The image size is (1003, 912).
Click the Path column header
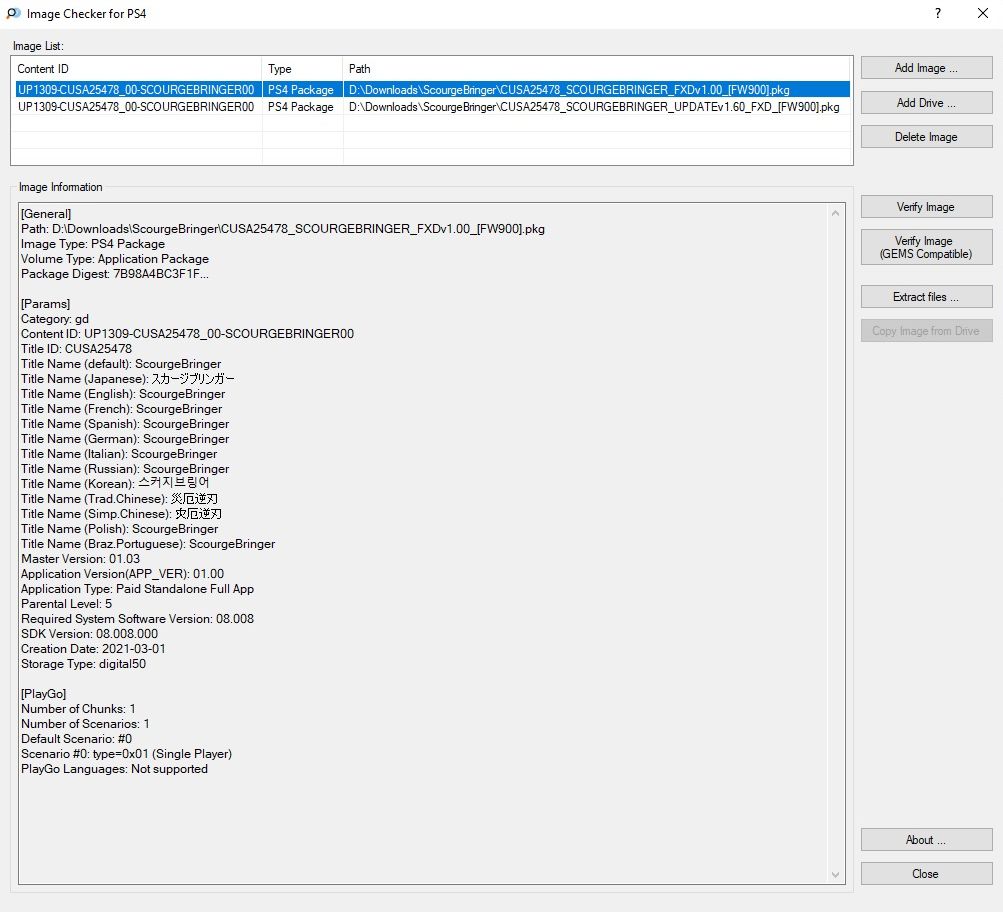tap(597, 69)
